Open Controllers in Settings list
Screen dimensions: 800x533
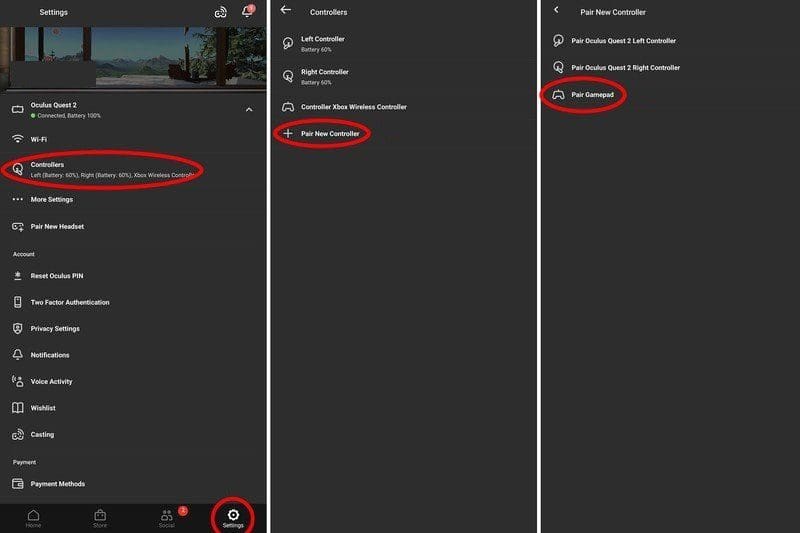133,169
